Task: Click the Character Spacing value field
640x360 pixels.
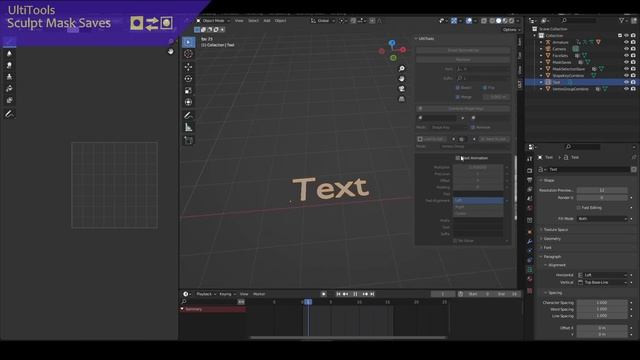Action: (x=602, y=303)
